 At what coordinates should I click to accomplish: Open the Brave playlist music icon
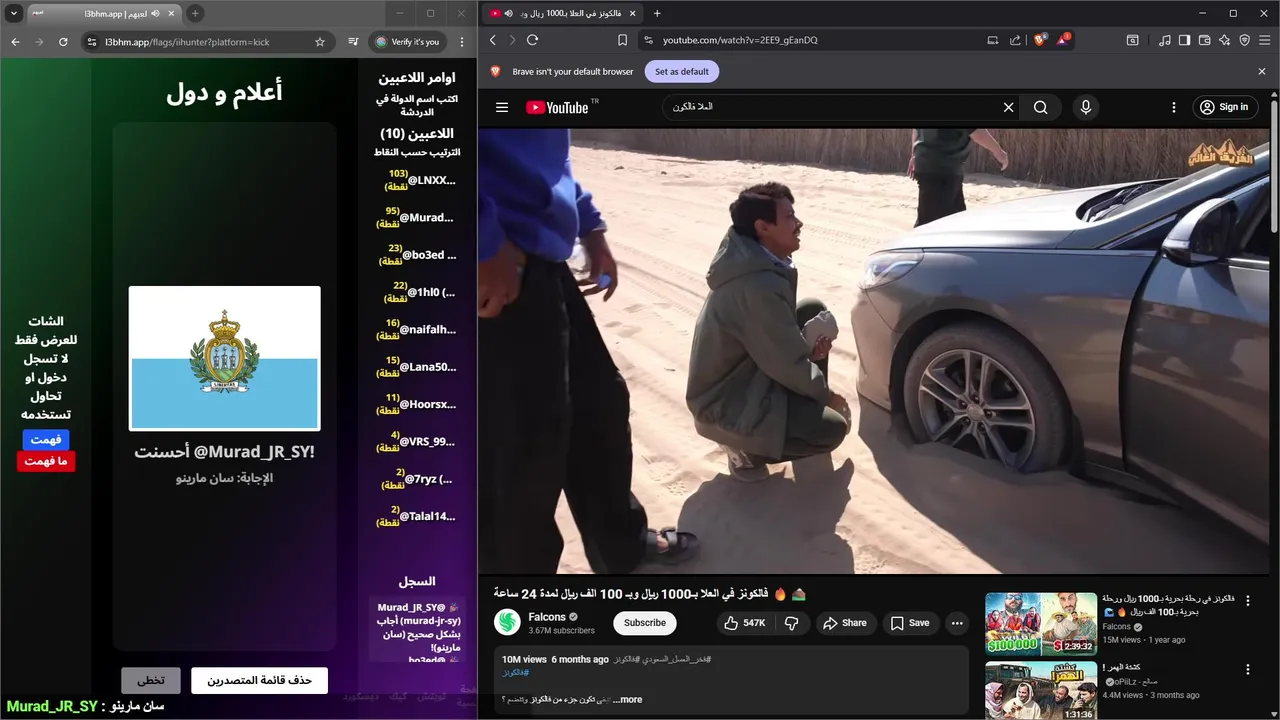tap(1165, 40)
